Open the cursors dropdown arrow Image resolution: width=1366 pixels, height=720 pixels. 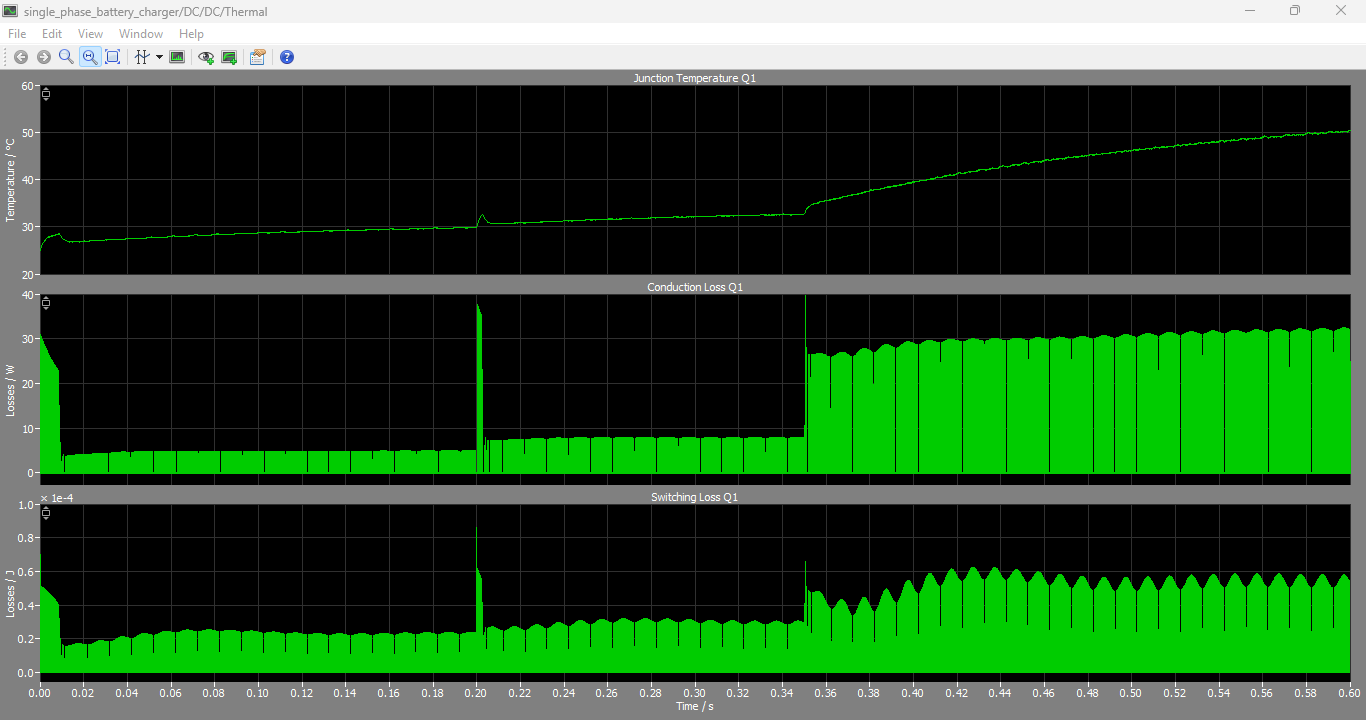[159, 57]
